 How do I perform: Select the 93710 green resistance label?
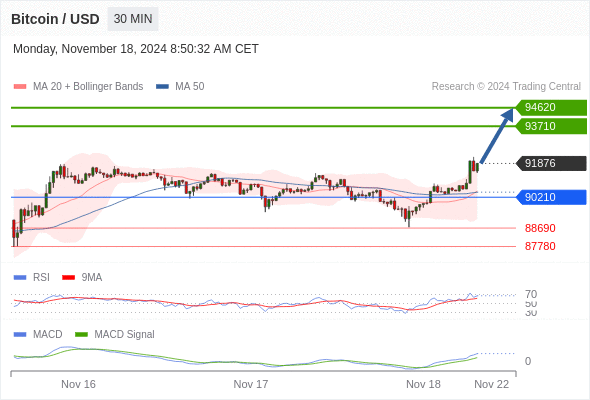click(x=551, y=126)
